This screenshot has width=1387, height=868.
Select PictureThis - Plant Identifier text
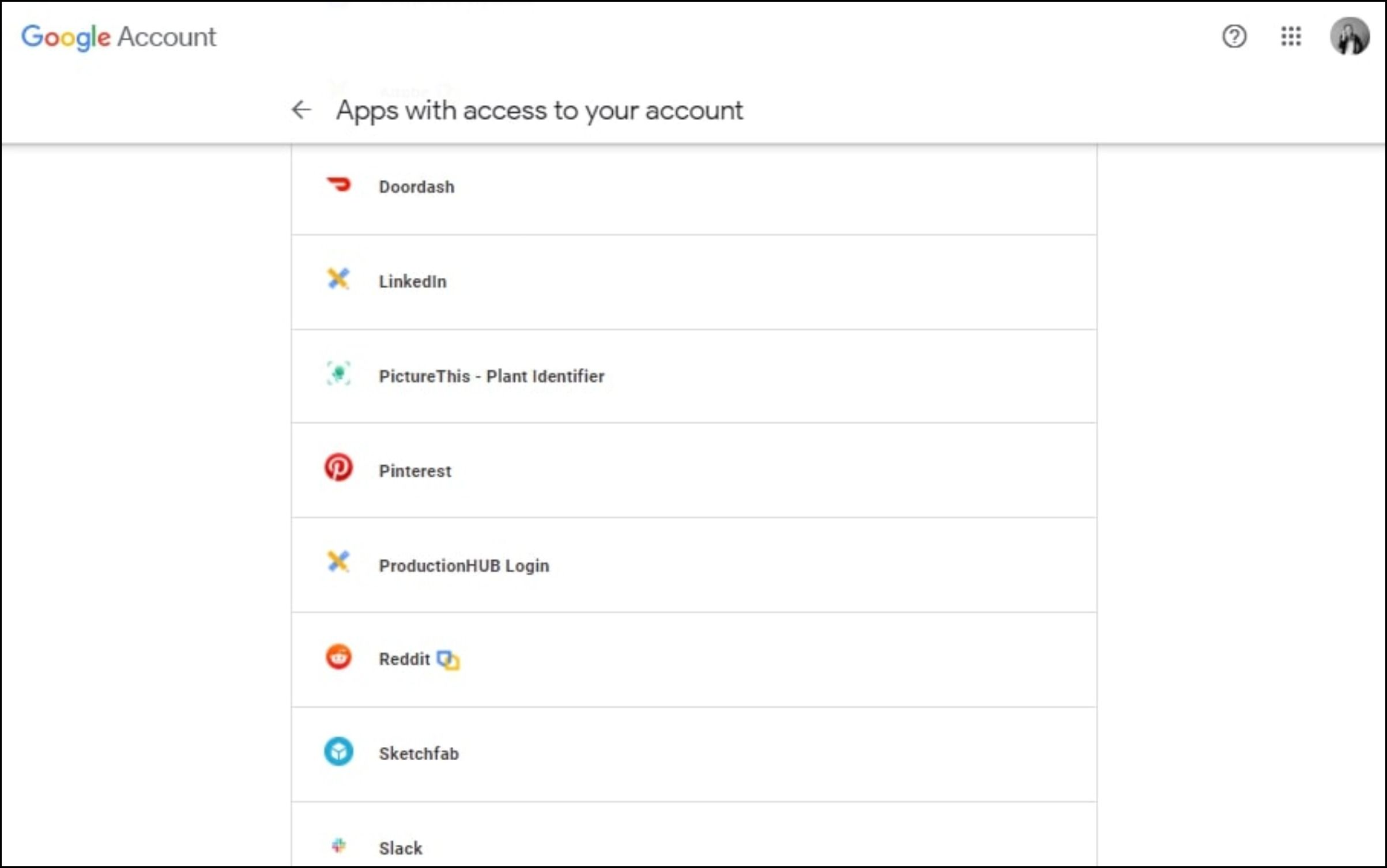click(491, 376)
